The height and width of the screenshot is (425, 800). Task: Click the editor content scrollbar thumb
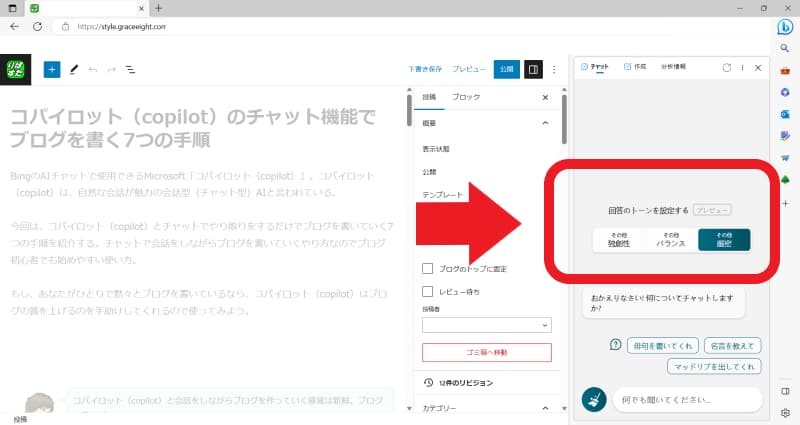pyautogui.click(x=409, y=110)
